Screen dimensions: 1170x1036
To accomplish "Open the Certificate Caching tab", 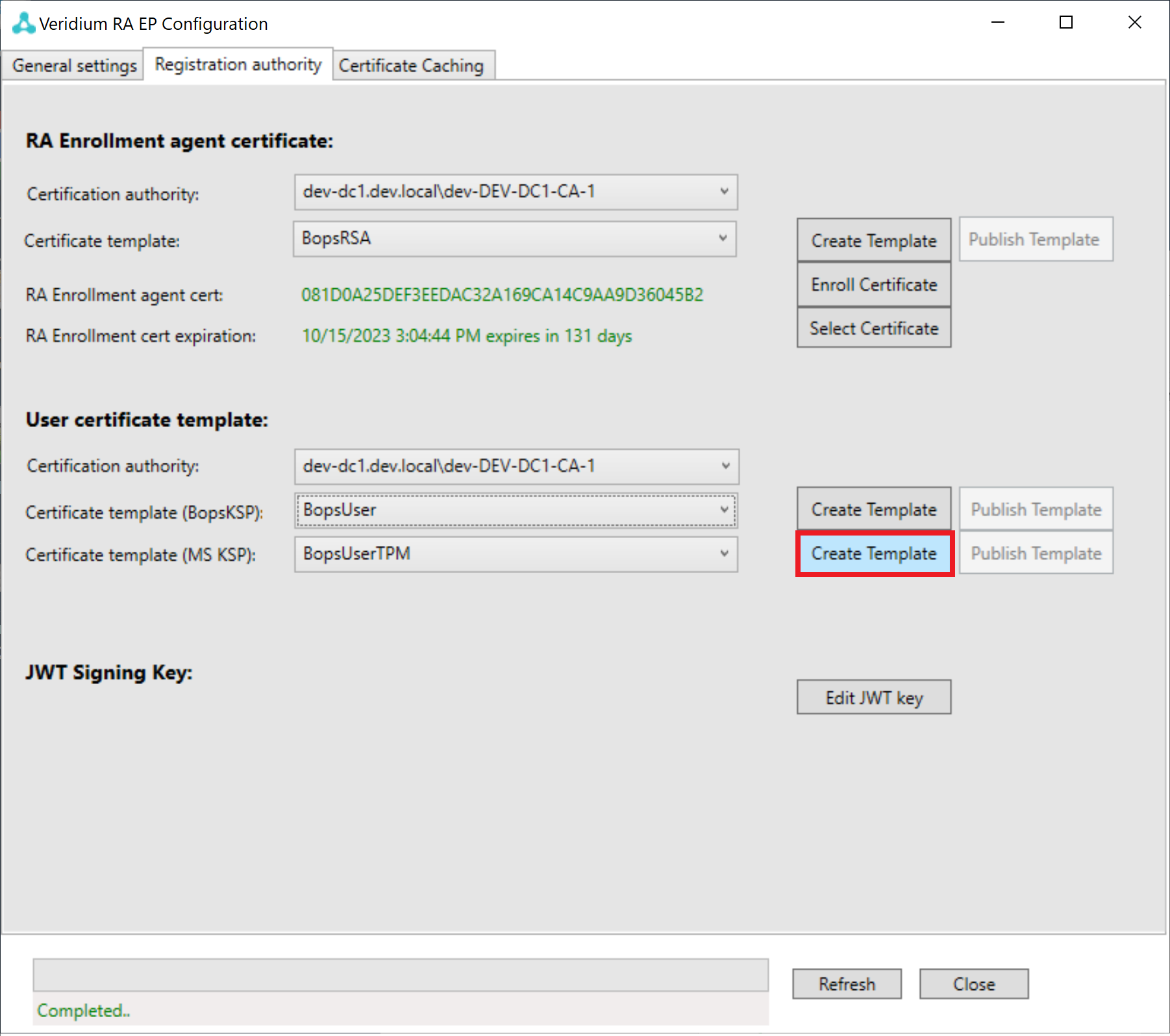I will (x=411, y=66).
